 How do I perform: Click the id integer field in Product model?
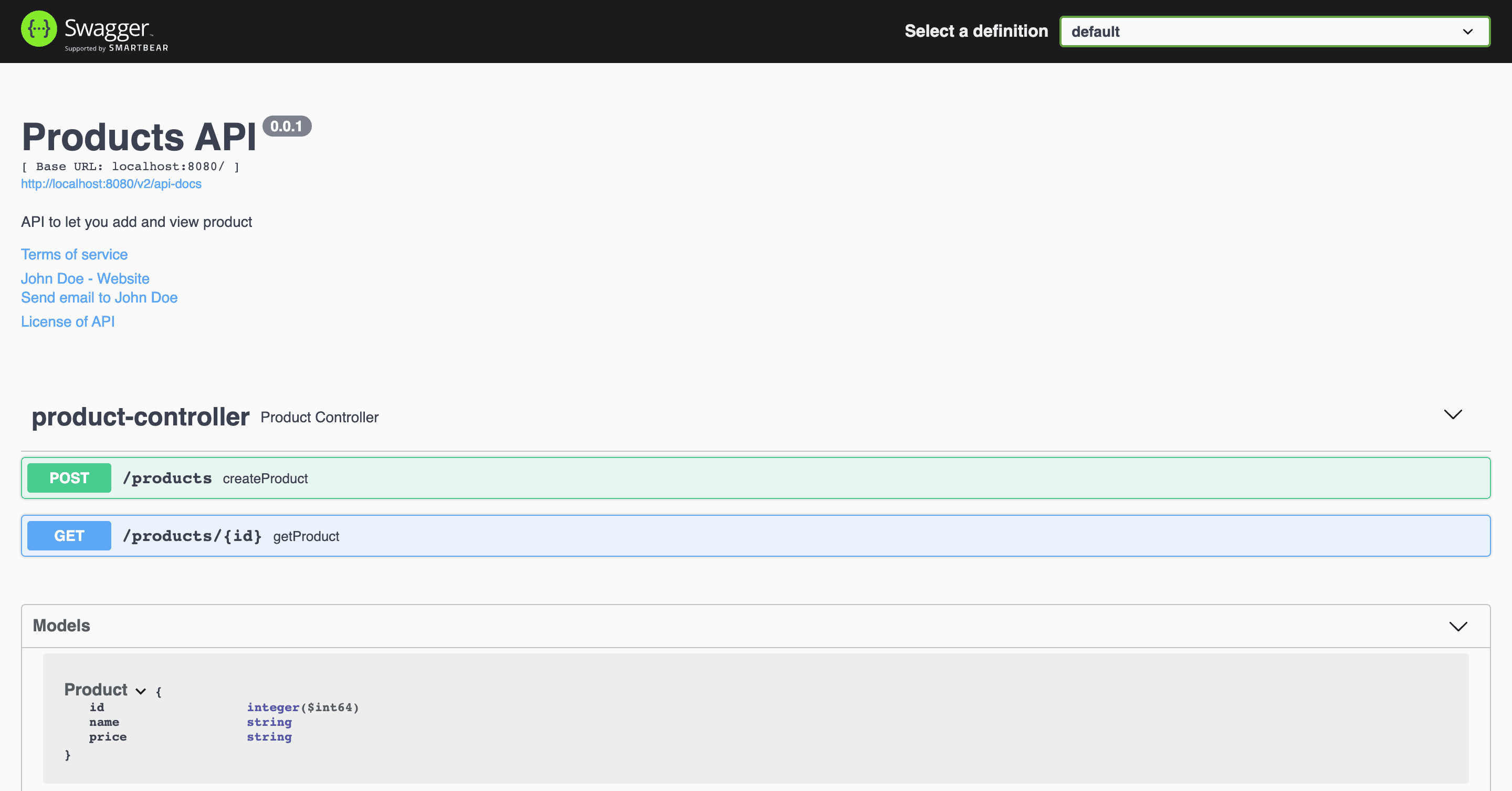(98, 707)
